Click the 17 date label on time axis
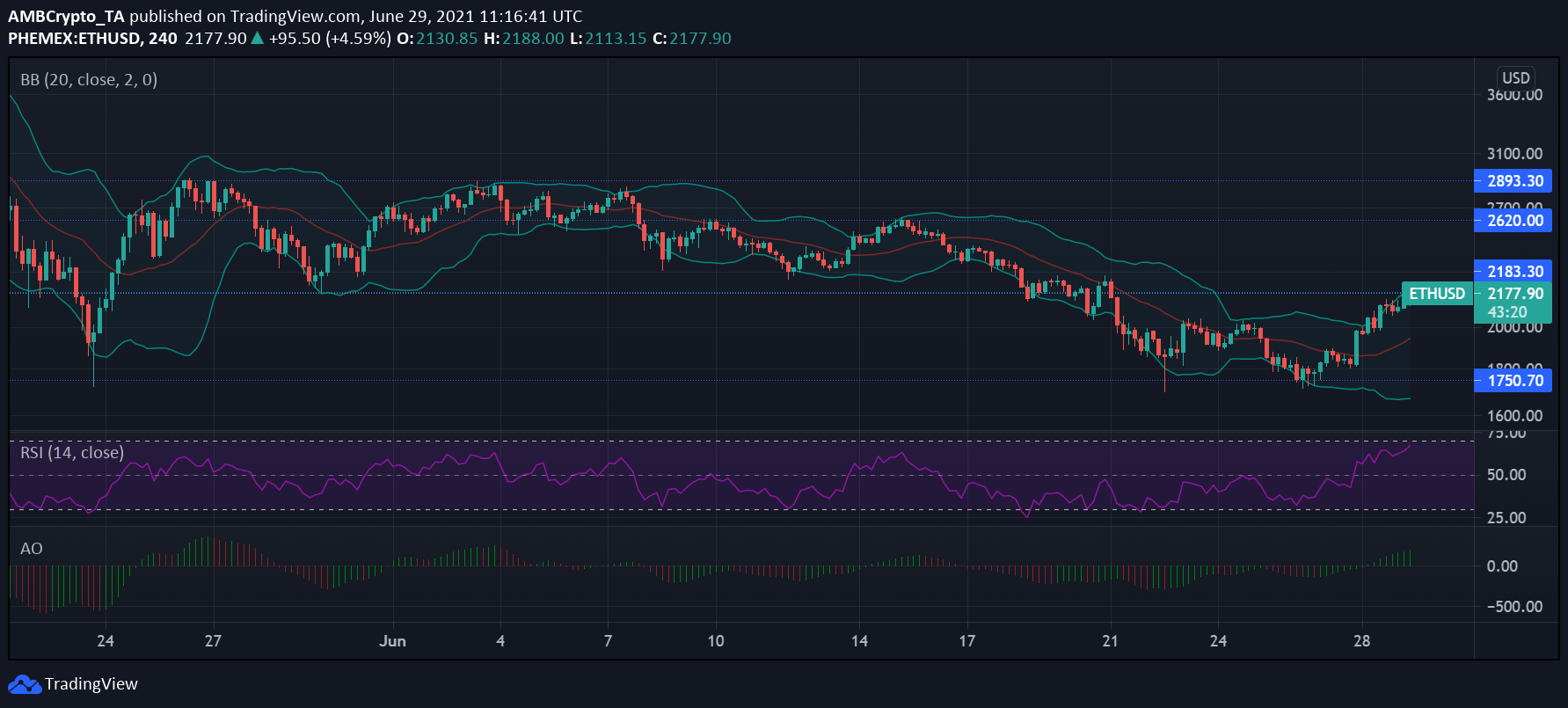The height and width of the screenshot is (708, 1568). pyautogui.click(x=966, y=641)
